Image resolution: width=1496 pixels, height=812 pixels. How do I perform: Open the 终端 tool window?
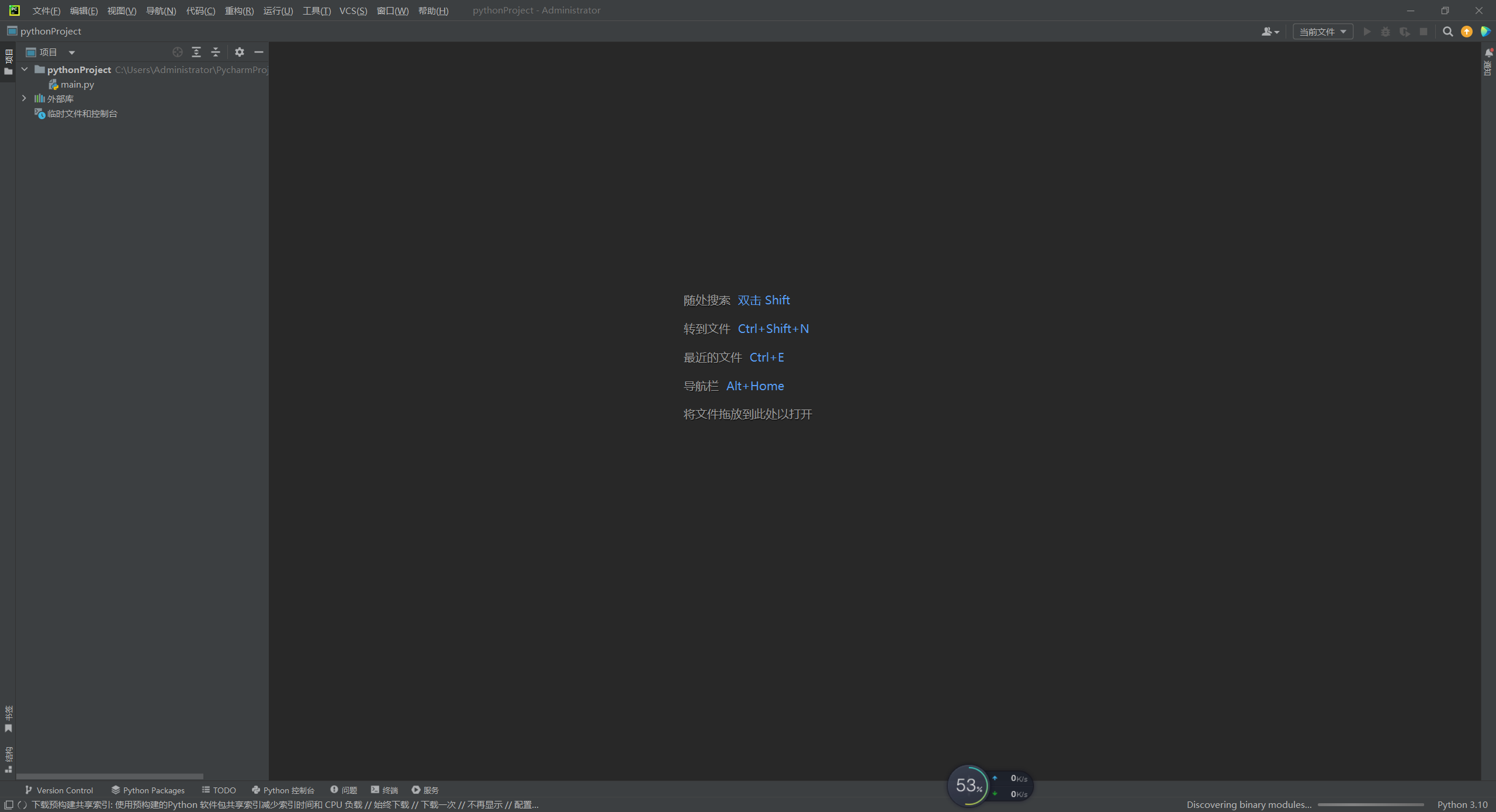383,790
